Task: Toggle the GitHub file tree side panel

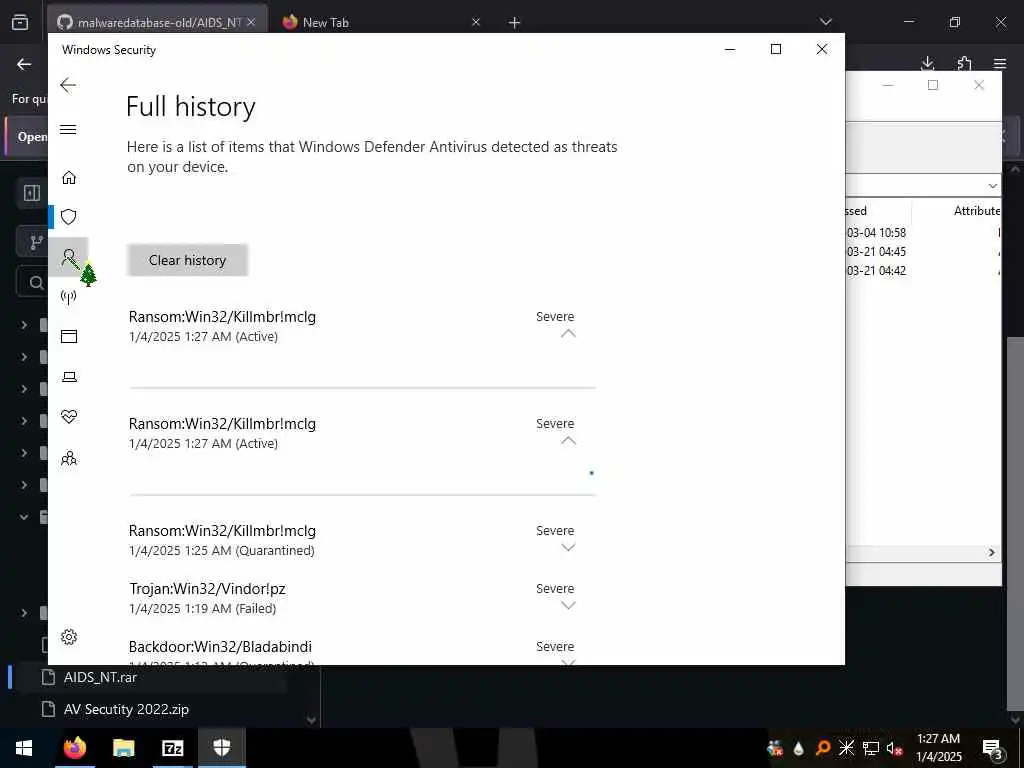Action: pyautogui.click(x=31, y=193)
